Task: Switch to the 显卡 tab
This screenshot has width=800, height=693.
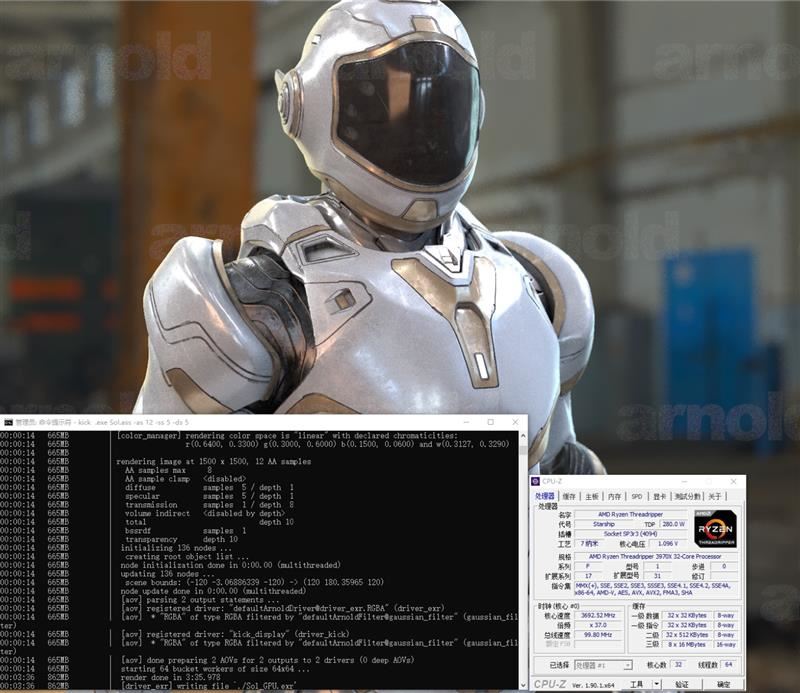Action: click(x=660, y=496)
